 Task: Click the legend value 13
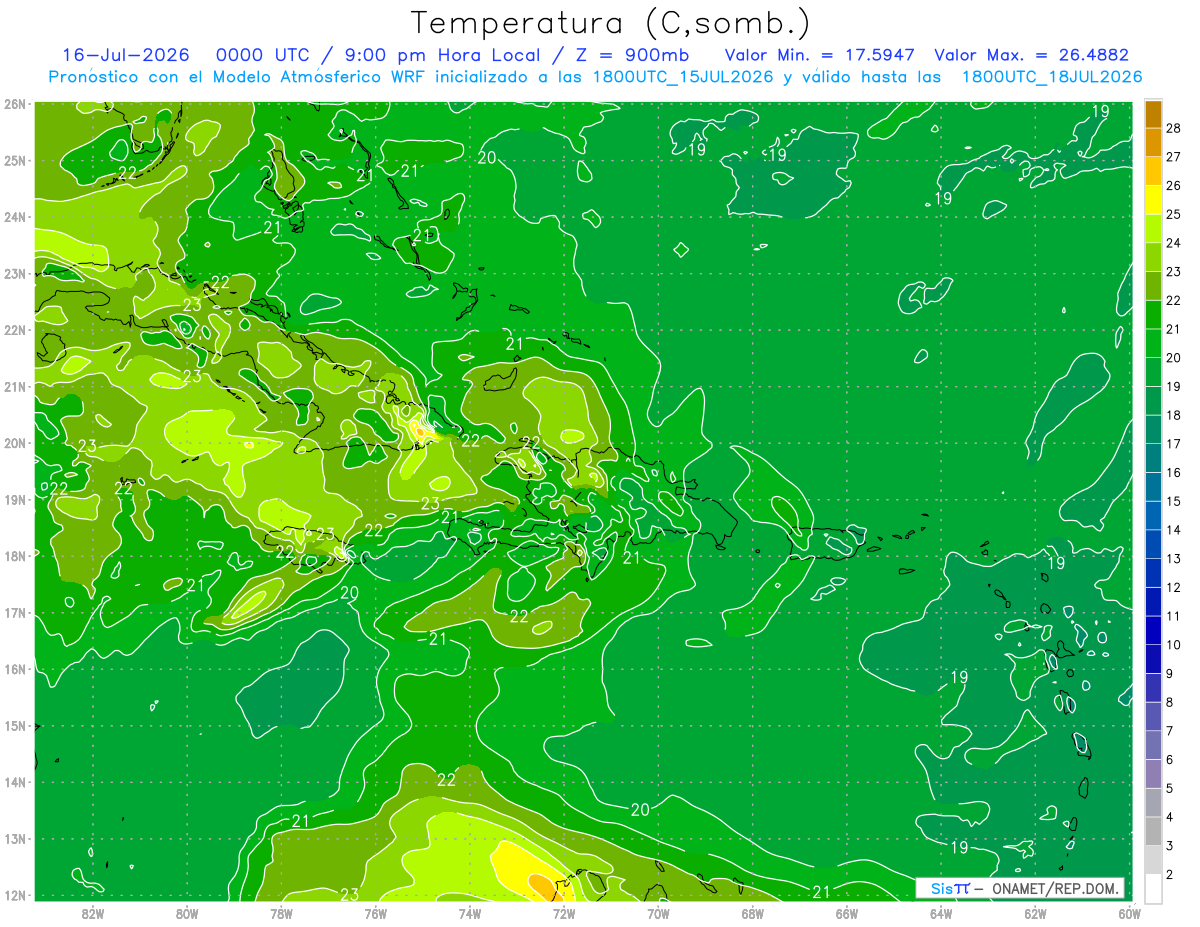tap(1174, 558)
